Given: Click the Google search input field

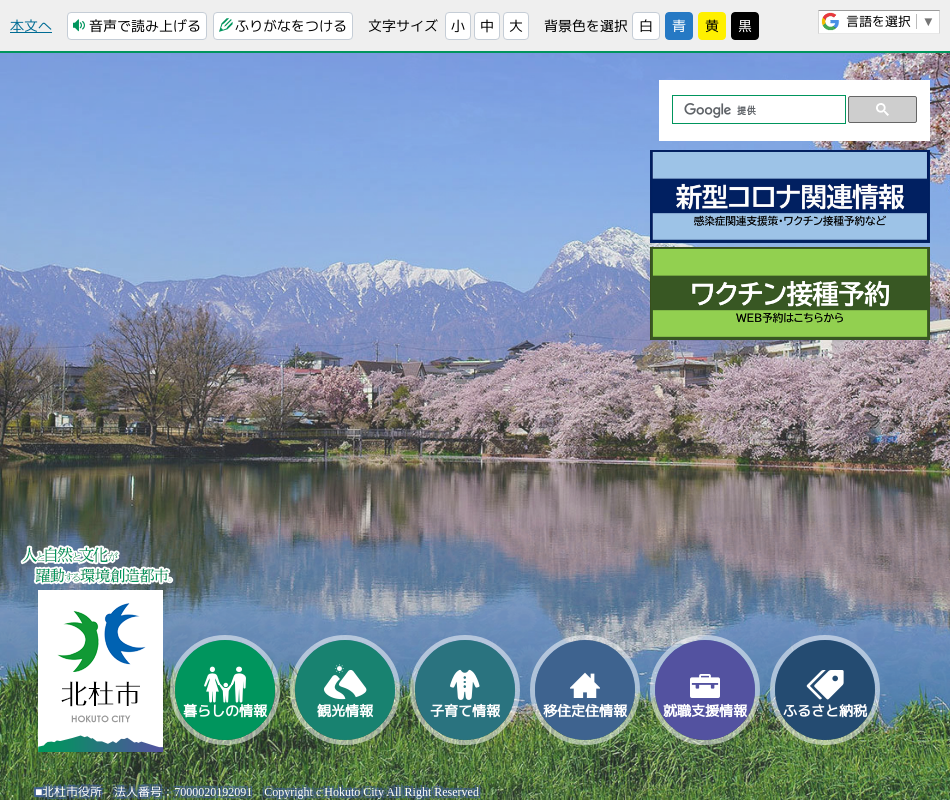Looking at the screenshot, I should click(x=758, y=110).
